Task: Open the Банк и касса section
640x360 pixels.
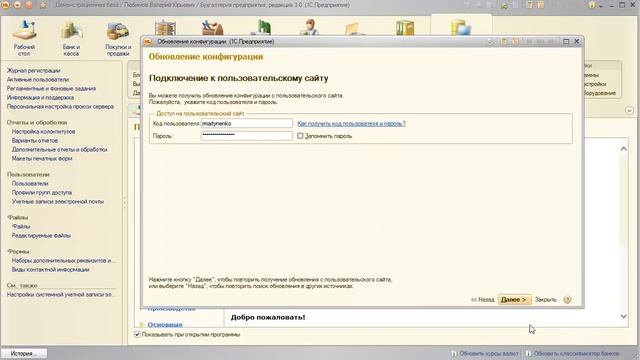Action: pos(71,38)
